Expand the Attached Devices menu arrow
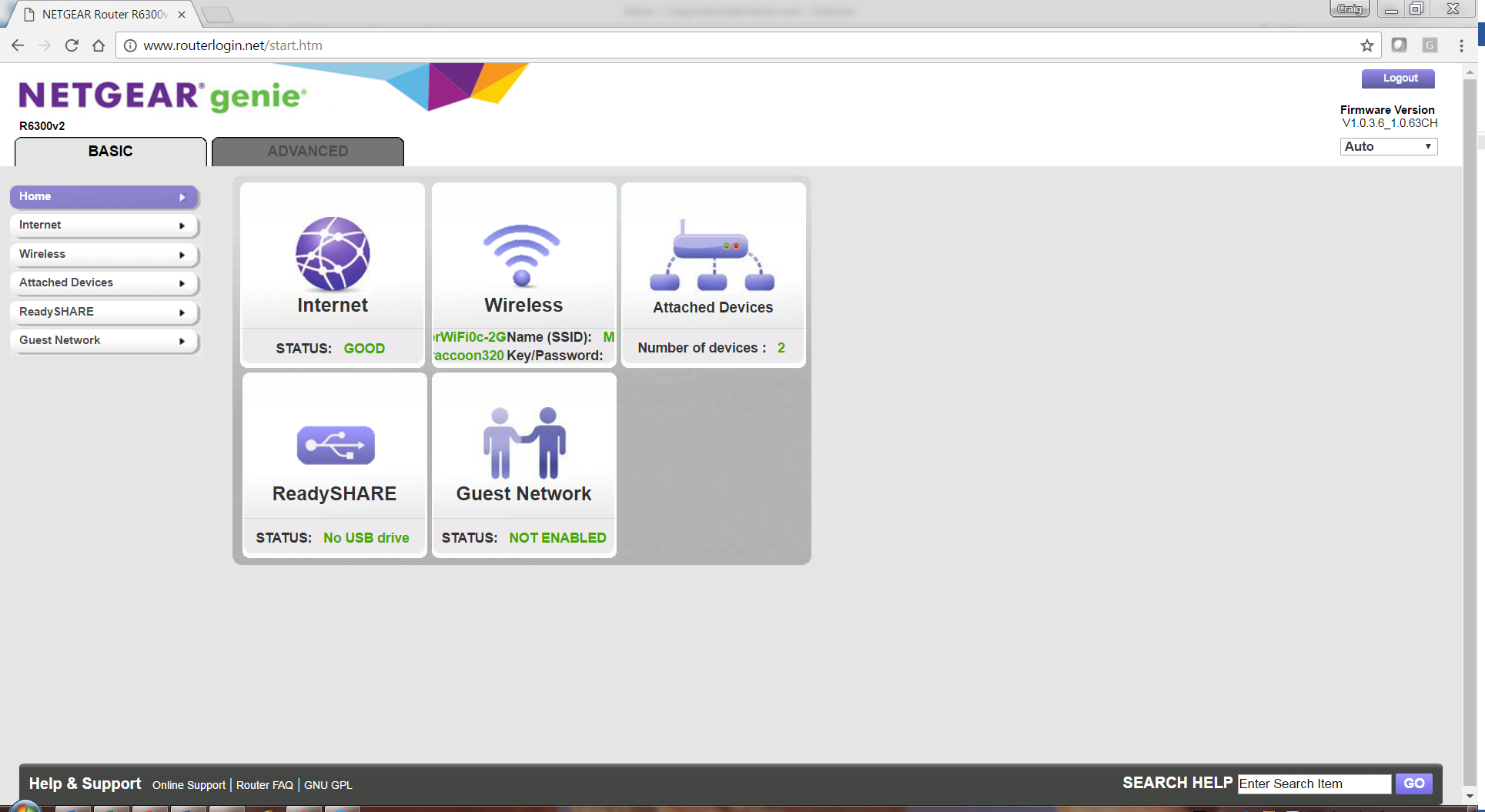Viewport: 1485px width, 812px height. pos(182,283)
